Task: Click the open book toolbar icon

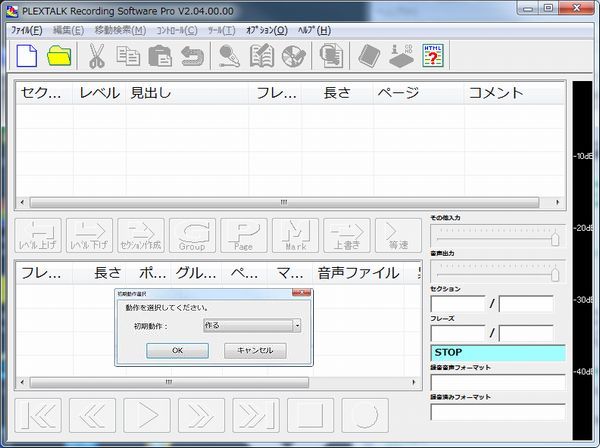Action: point(263,56)
